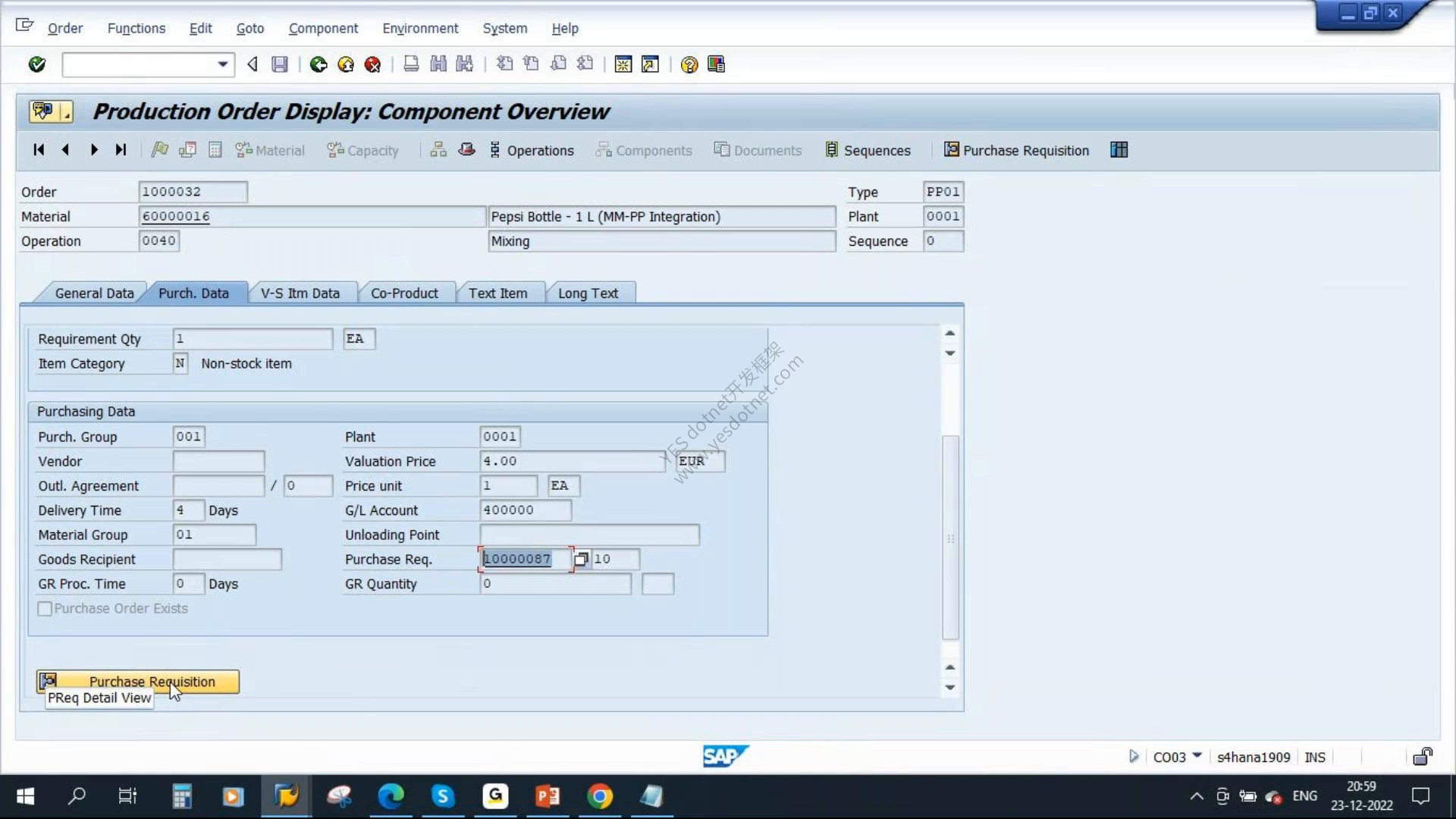
Task: Open the Environment menu
Action: click(420, 28)
